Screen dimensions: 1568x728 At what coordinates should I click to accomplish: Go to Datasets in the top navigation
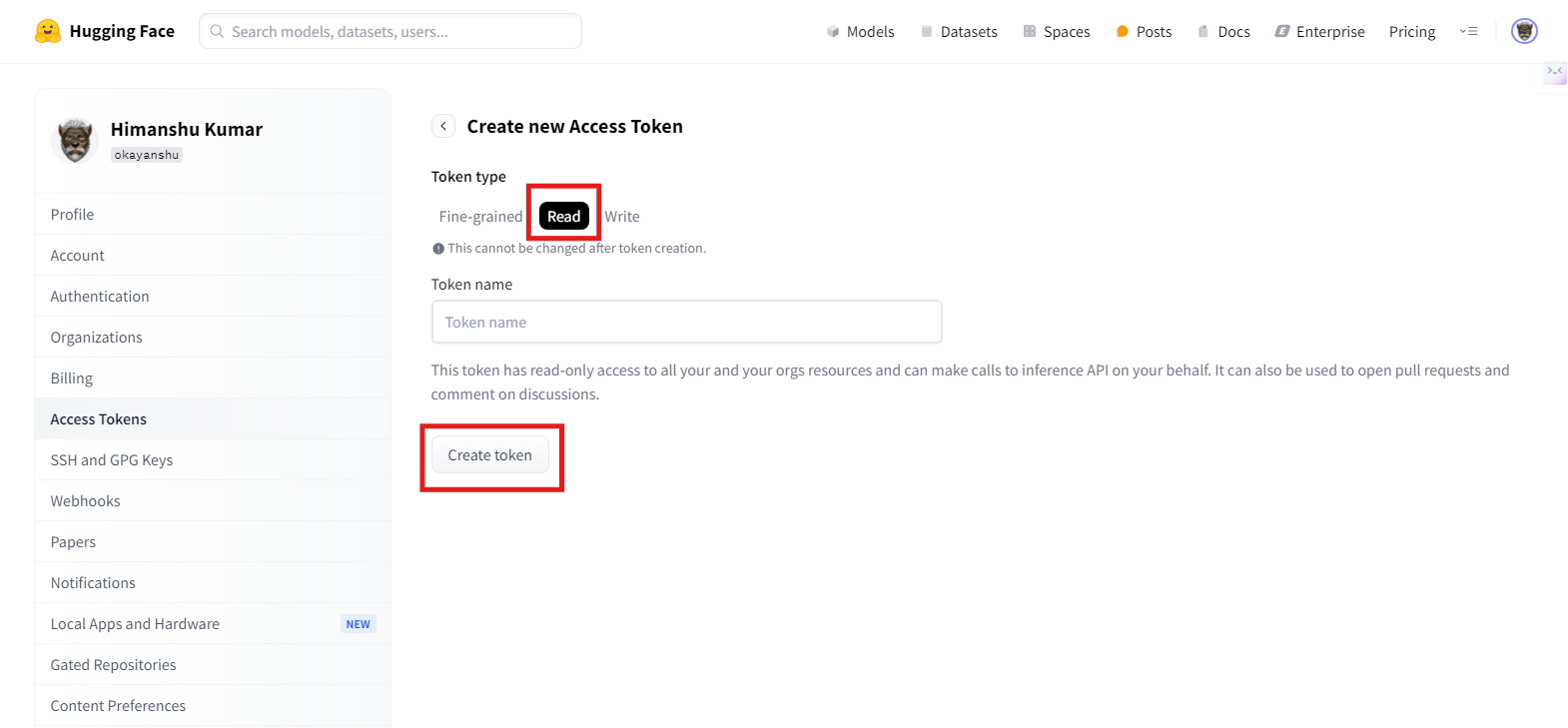tap(959, 32)
